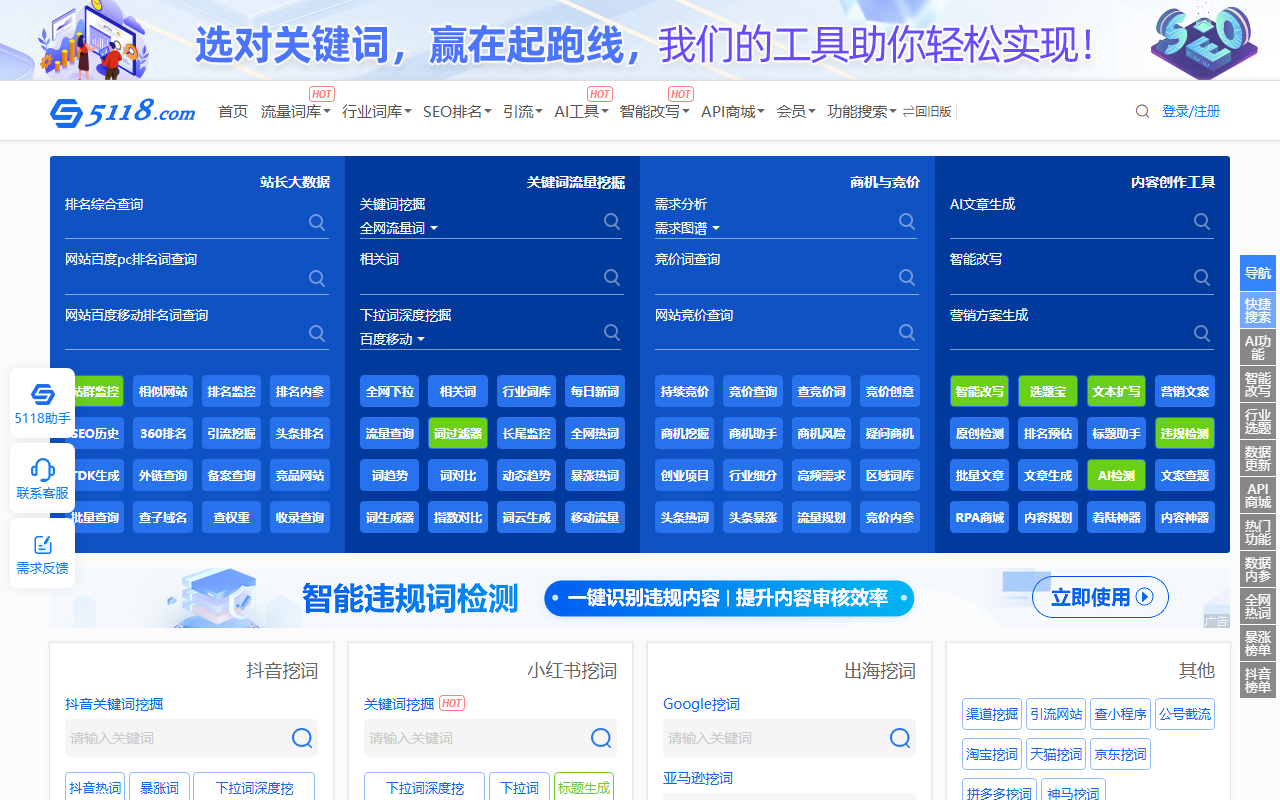
Task: Click the 登录/注册 link
Action: (x=1191, y=112)
